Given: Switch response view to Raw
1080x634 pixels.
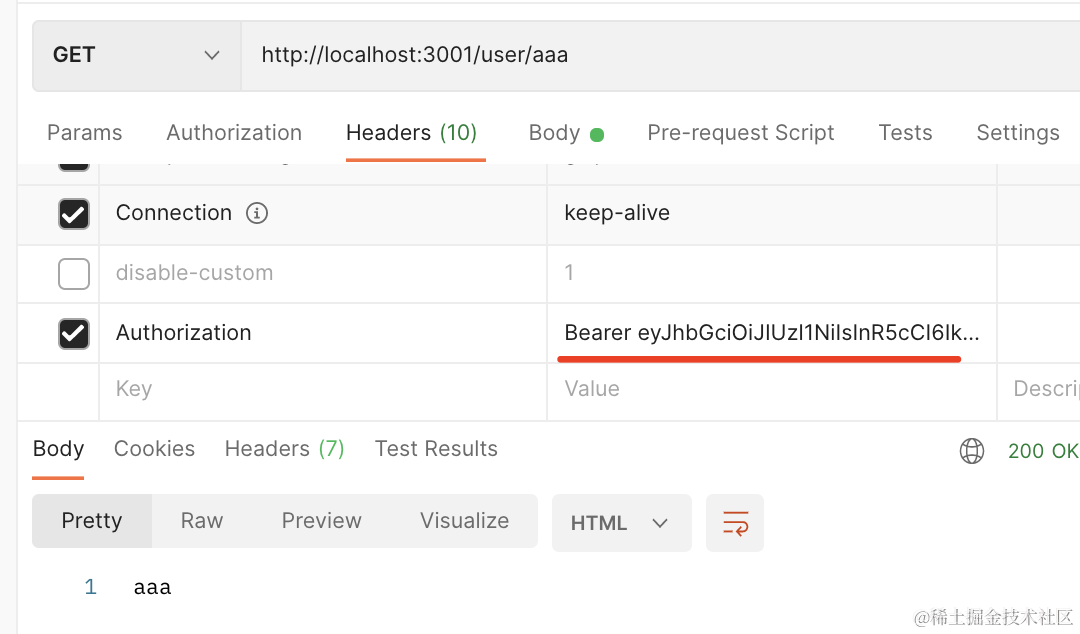Looking at the screenshot, I should [201, 521].
